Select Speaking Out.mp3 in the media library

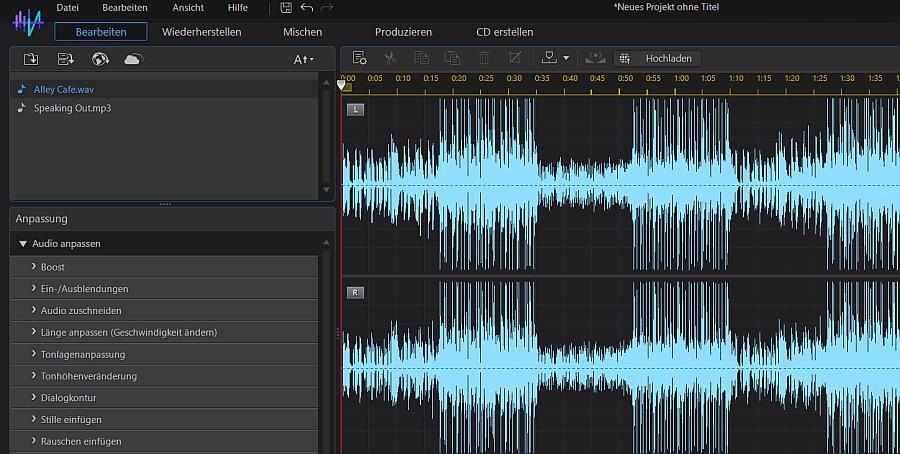(72, 108)
